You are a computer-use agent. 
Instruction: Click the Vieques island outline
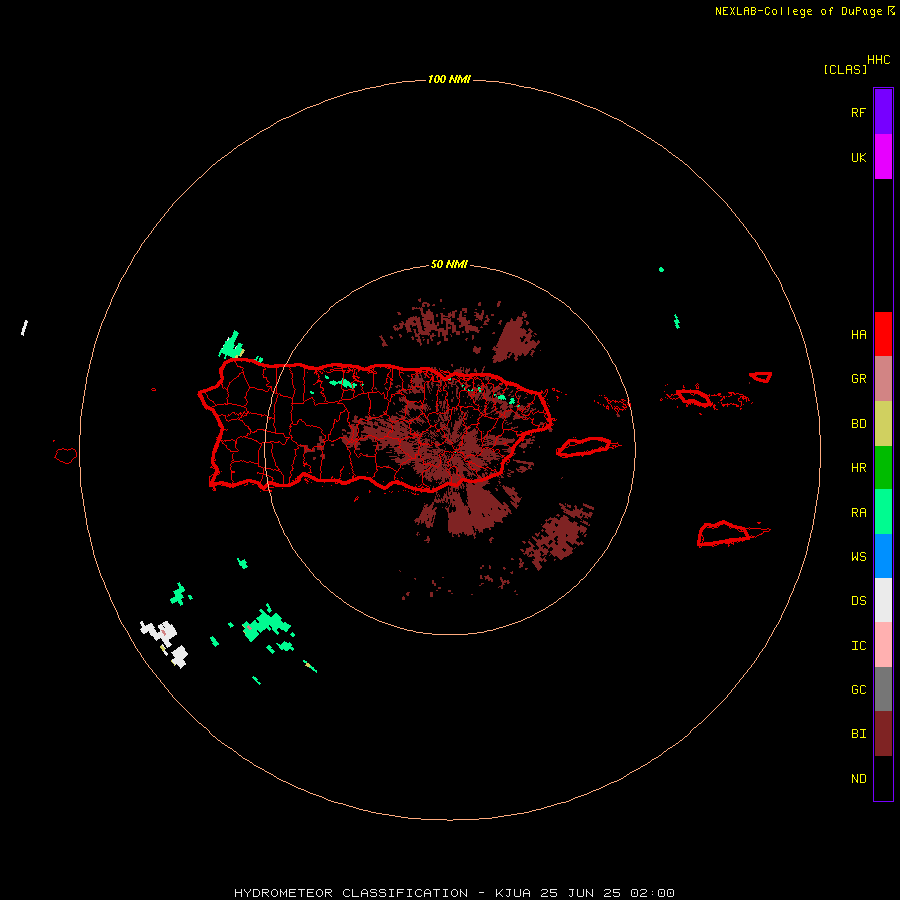pos(585,447)
